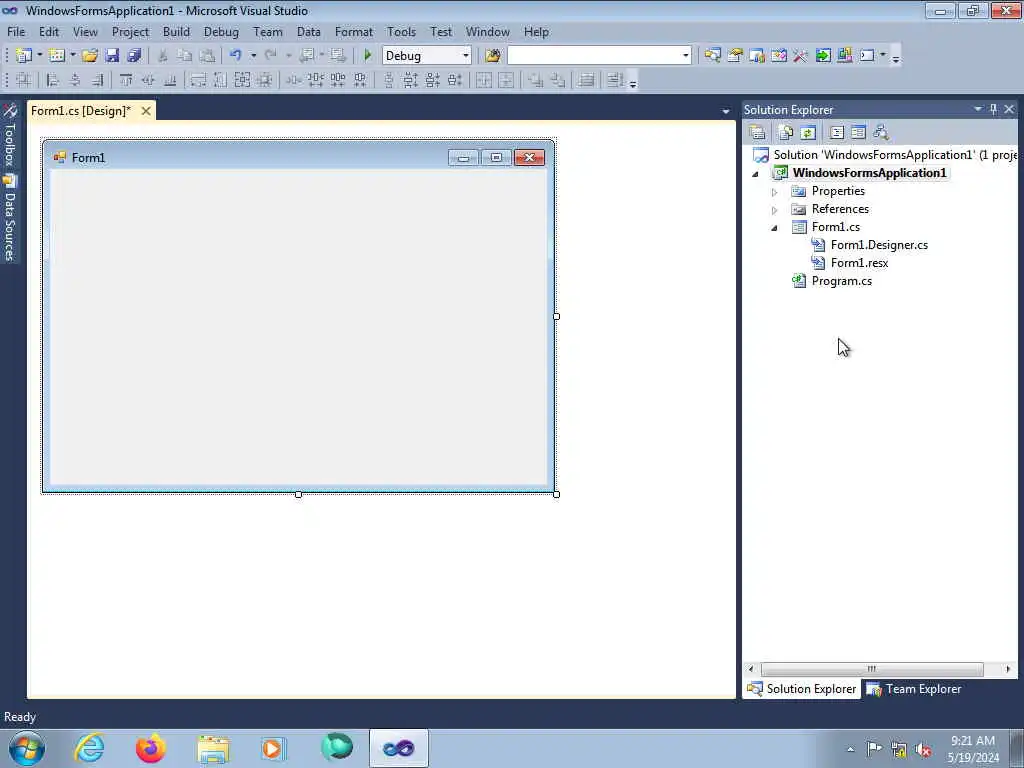
Task: Click Show All Files icon in Solution Explorer
Action: pyautogui.click(x=786, y=133)
